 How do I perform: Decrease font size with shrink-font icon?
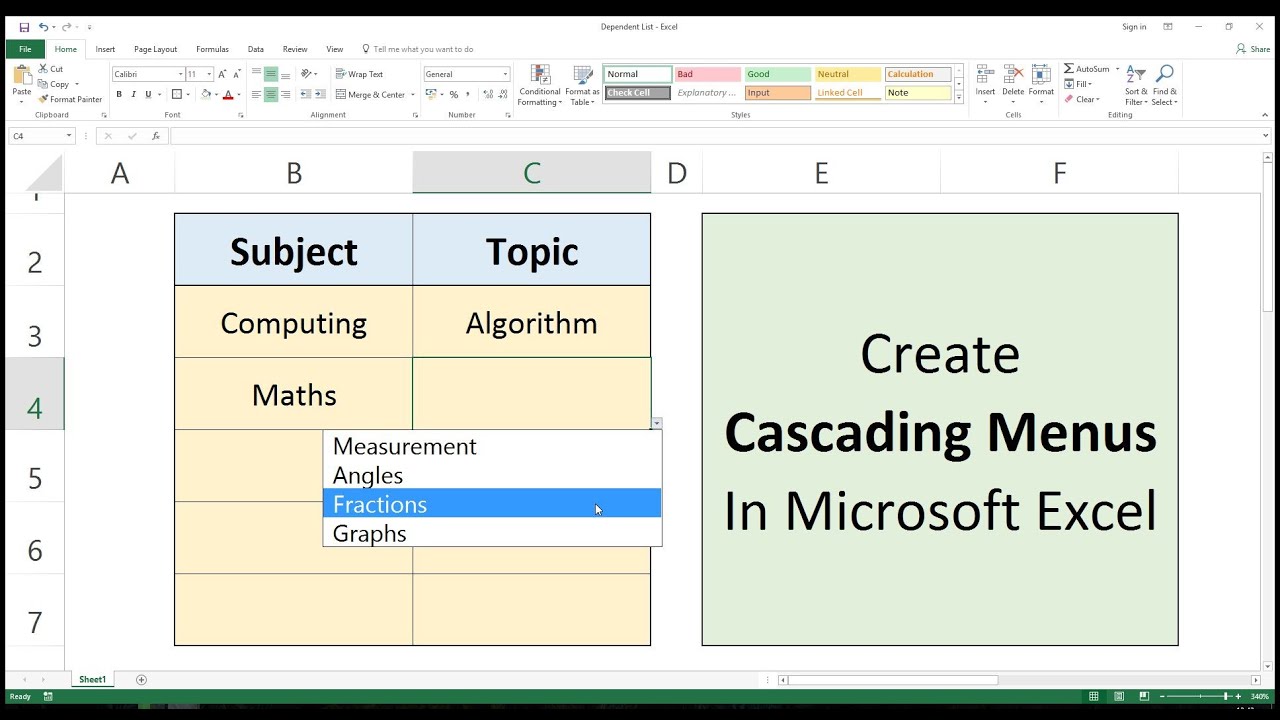click(236, 74)
